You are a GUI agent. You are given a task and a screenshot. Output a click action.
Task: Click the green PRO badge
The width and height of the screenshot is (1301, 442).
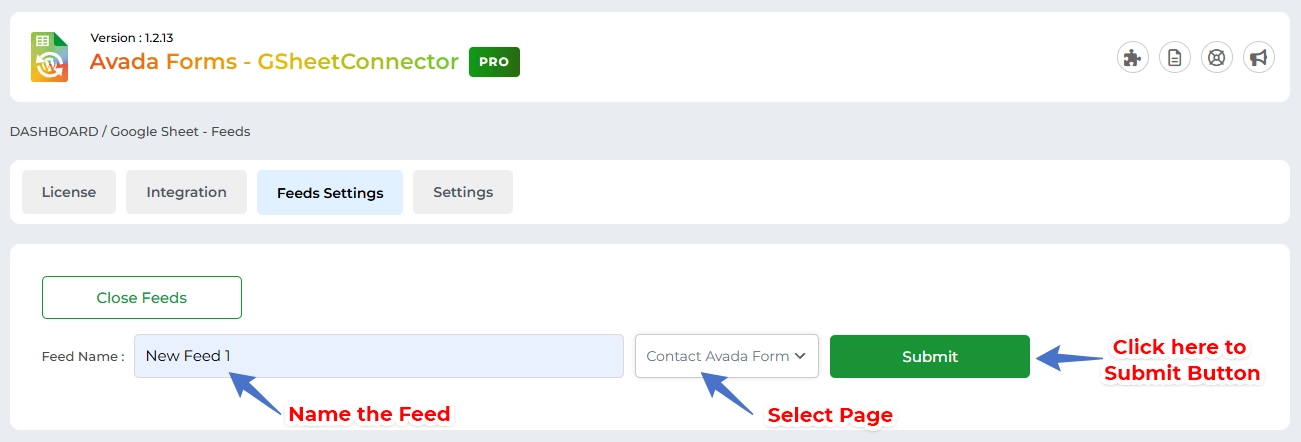(494, 61)
